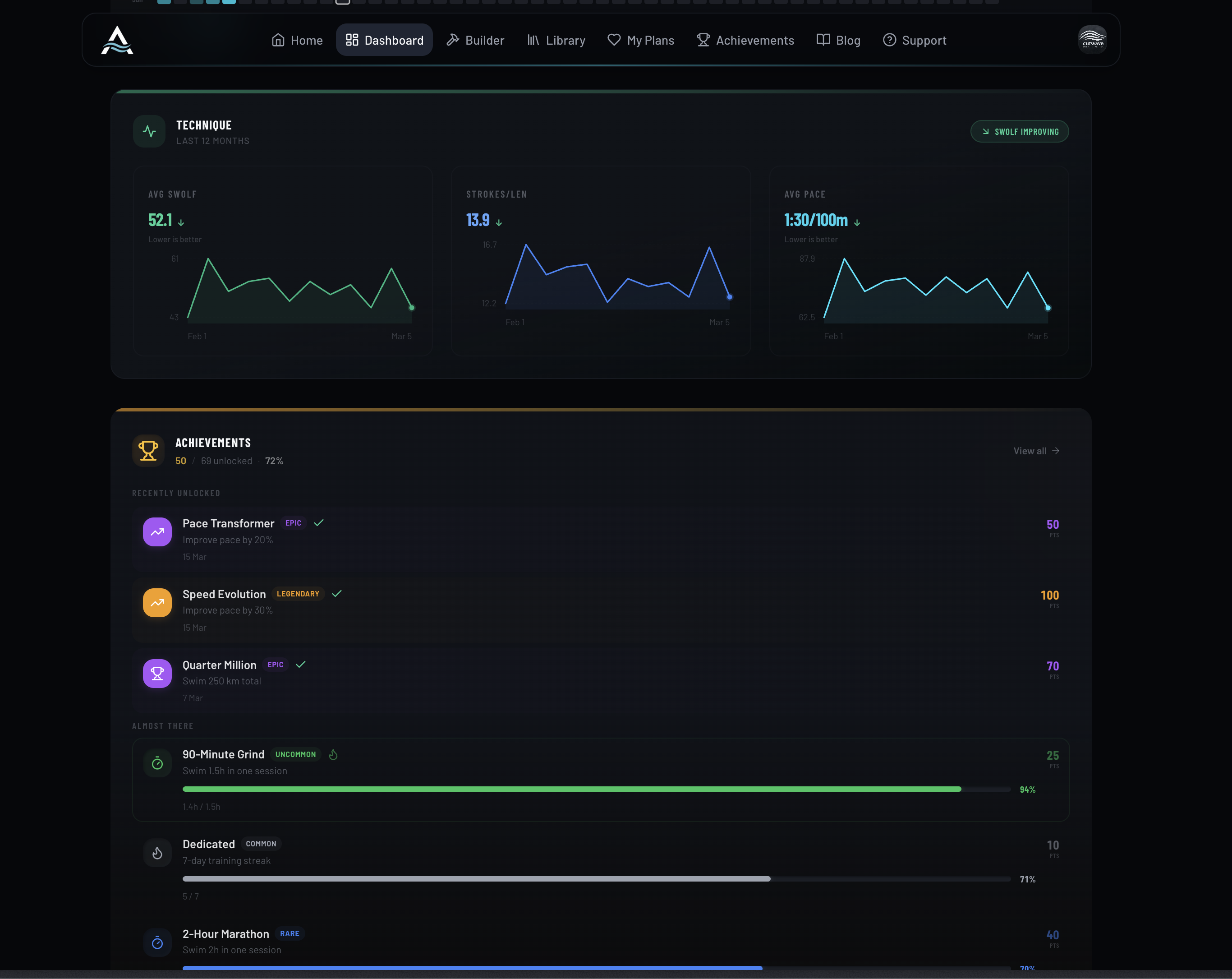Click the COMMON rarity badge
The image size is (1232, 979).
click(261, 844)
